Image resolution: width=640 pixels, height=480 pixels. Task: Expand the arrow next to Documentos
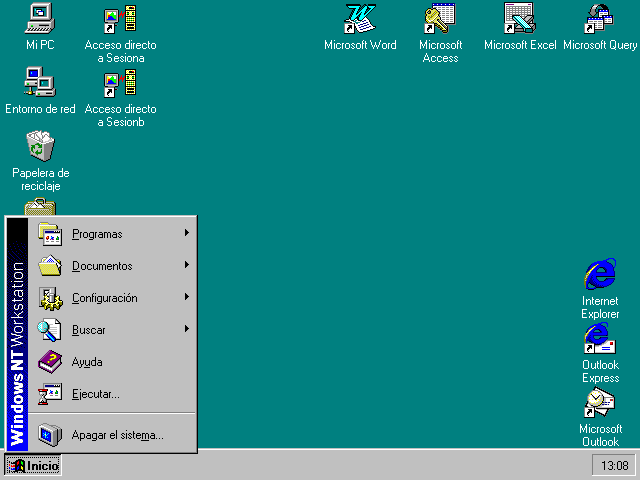(187, 264)
